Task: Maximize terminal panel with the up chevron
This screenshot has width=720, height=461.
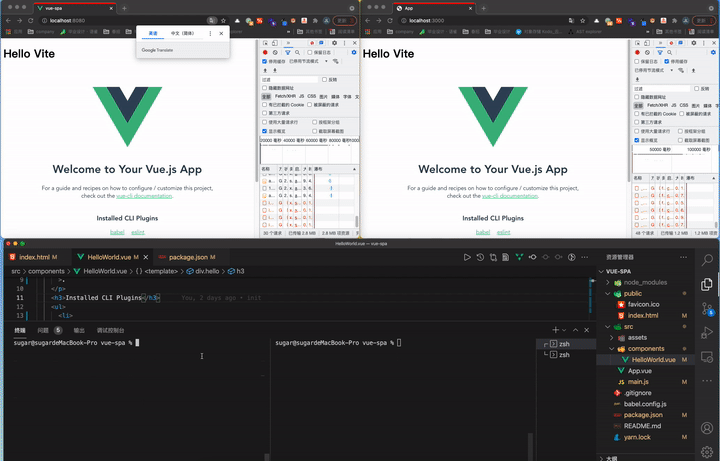Action: point(575,330)
